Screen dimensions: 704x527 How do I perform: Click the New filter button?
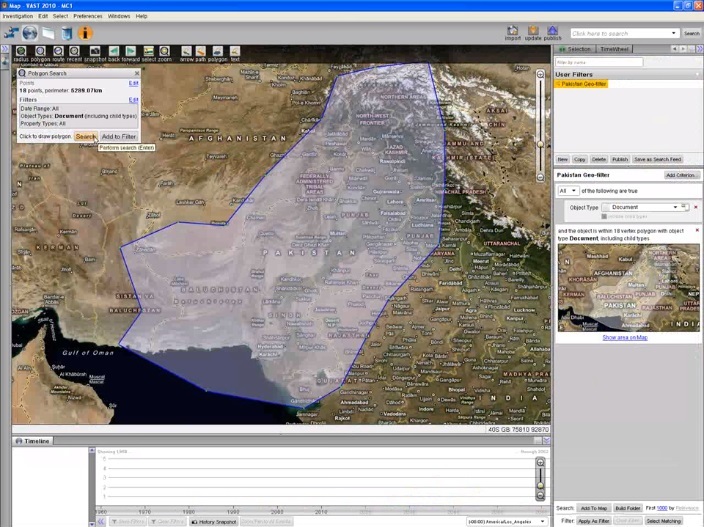click(x=563, y=159)
